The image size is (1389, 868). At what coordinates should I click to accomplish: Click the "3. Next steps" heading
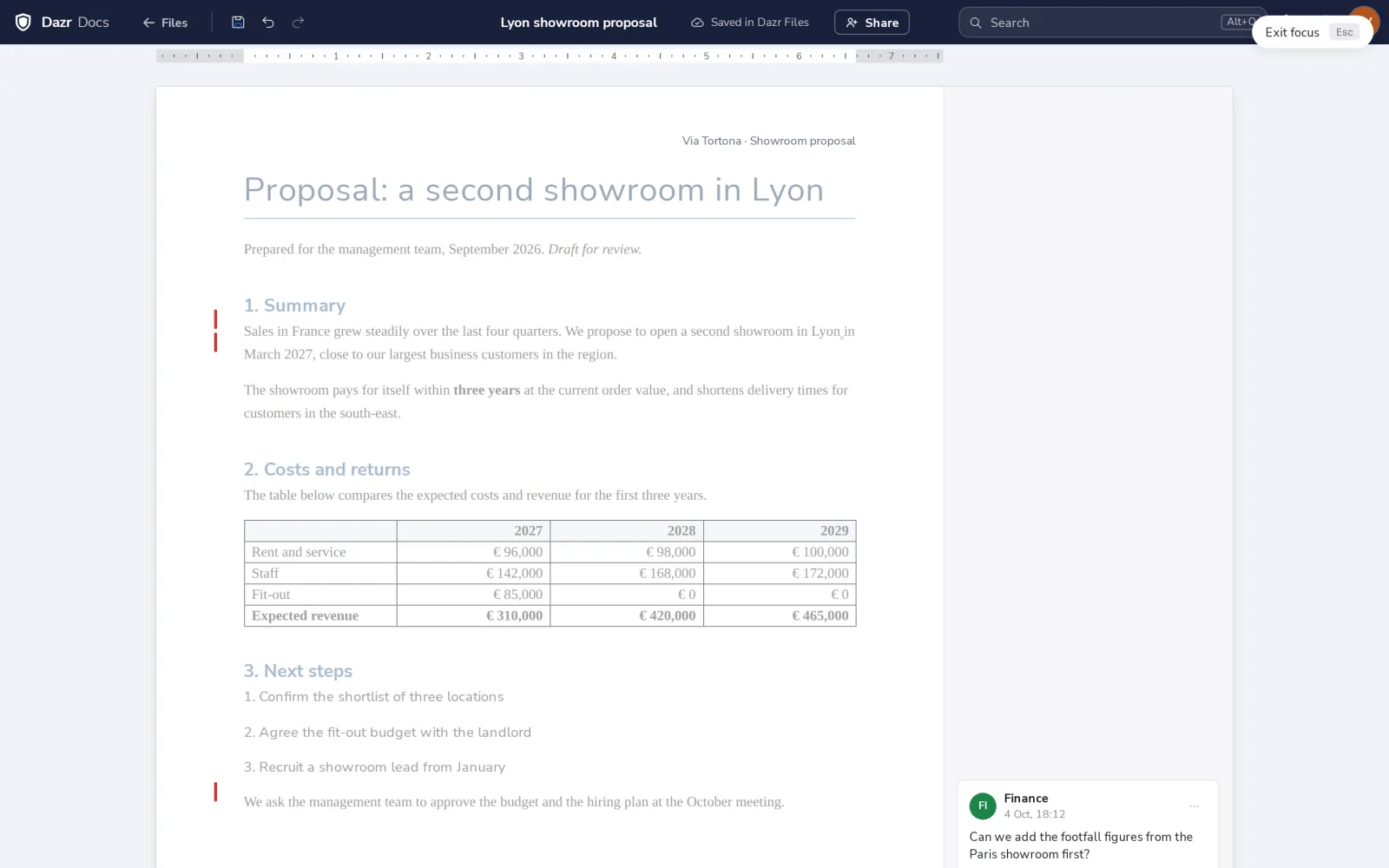pyautogui.click(x=298, y=671)
